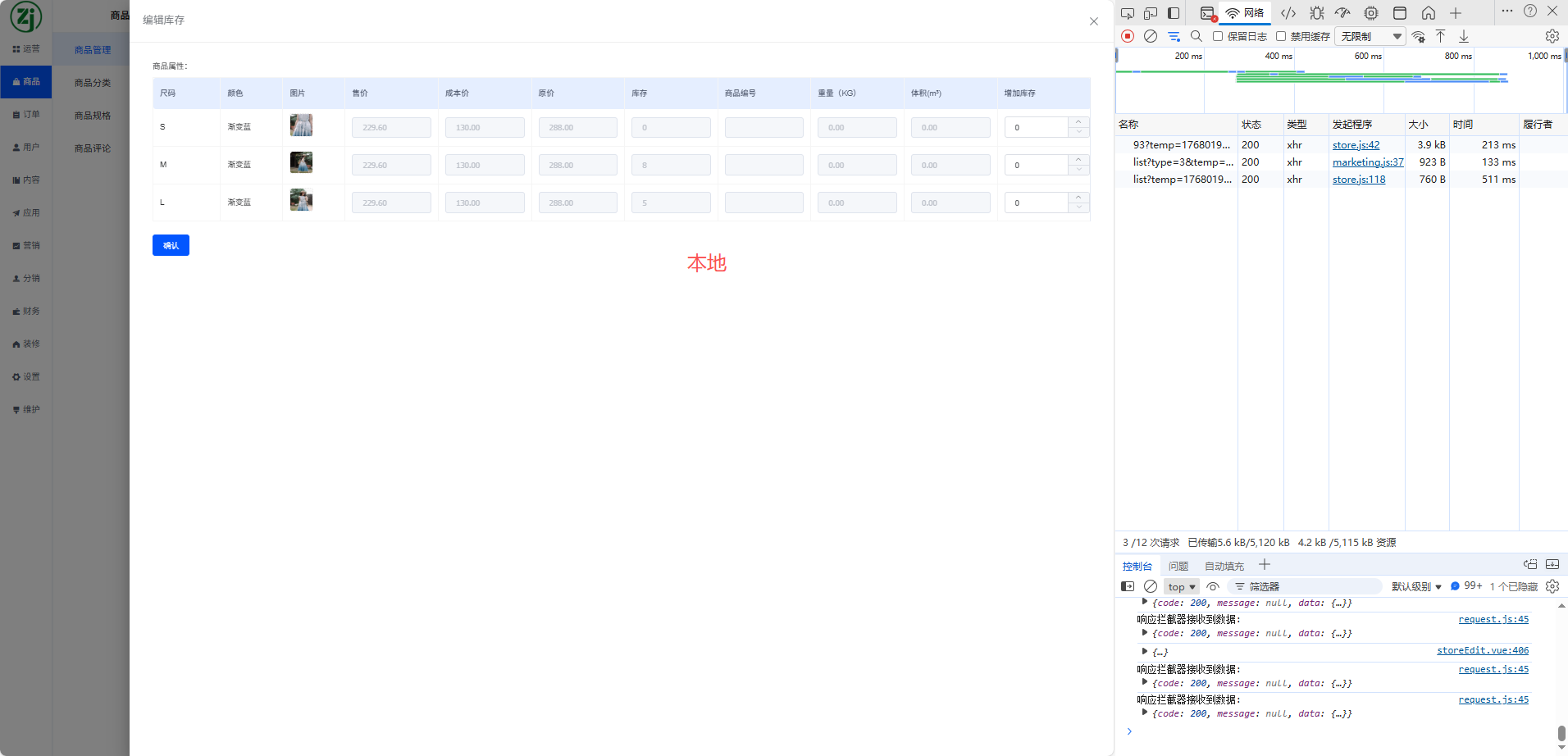Expand the storeEdit.vue logged object
Image resolution: width=1568 pixels, height=756 pixels.
coord(1145,651)
